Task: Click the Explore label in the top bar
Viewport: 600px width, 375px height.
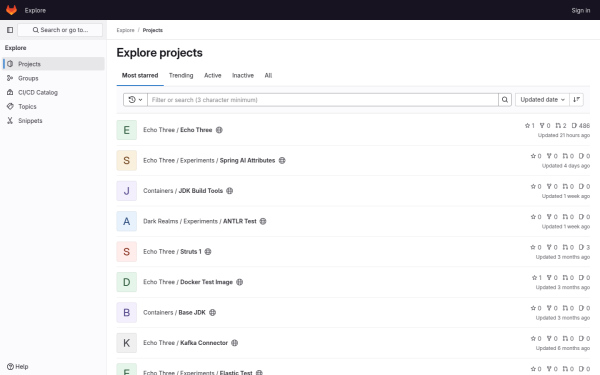Action: 35,10
